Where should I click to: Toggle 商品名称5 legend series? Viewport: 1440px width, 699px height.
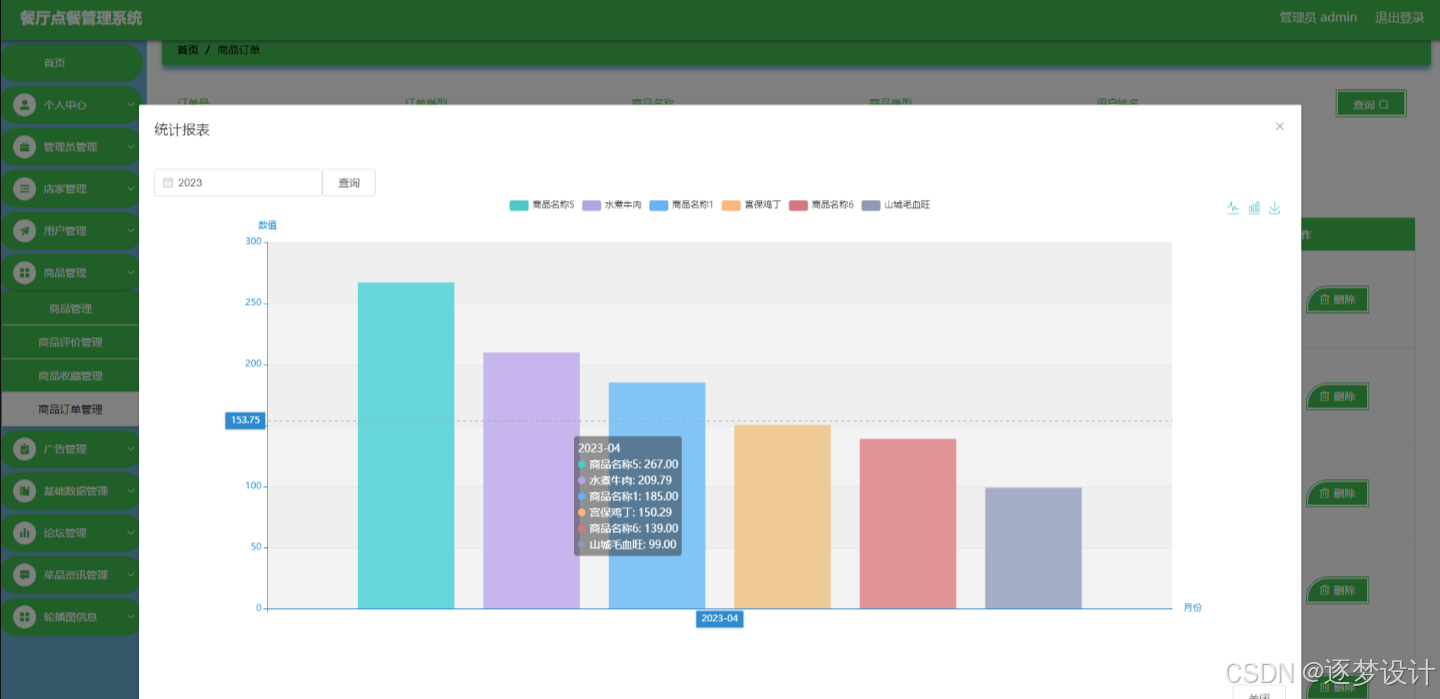click(x=541, y=205)
